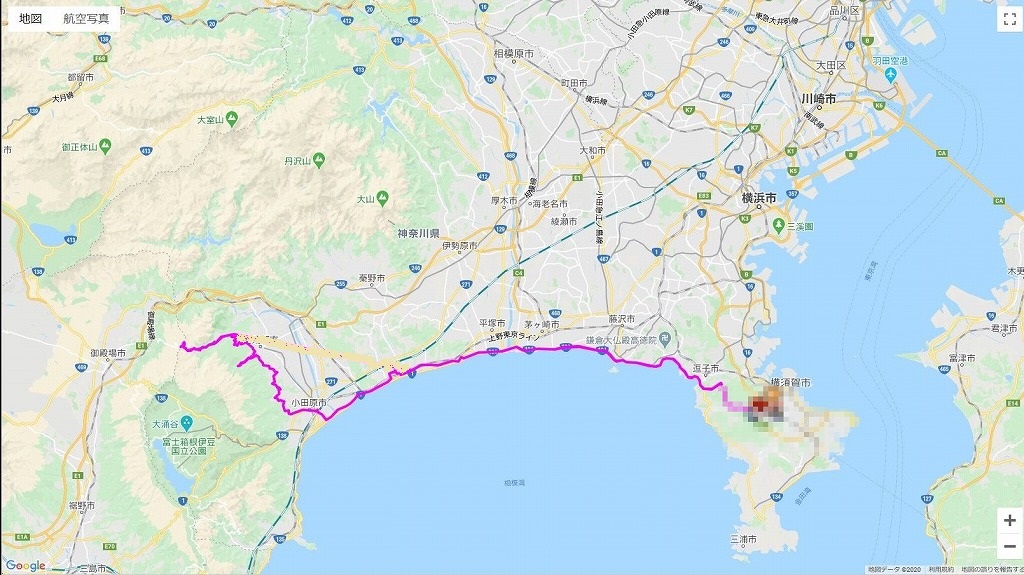Click the 三溪園 park marker
Image resolution: width=1024 pixels, height=575 pixels.
pos(778,225)
